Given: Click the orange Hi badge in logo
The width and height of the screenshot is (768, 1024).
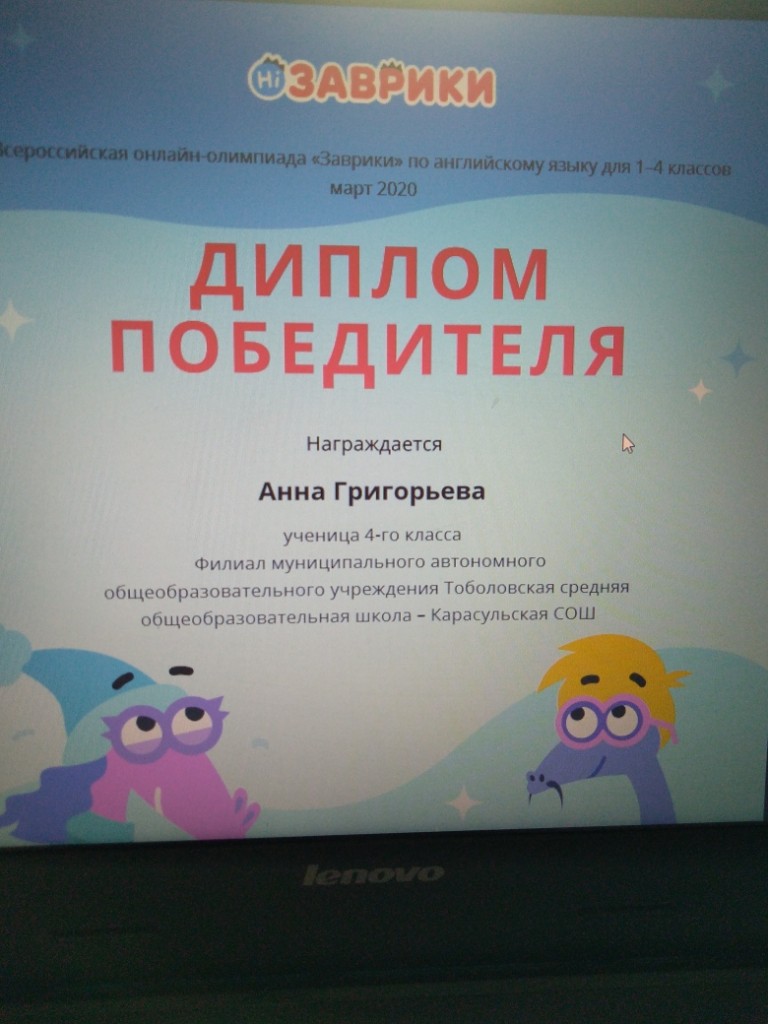Looking at the screenshot, I should [266, 82].
